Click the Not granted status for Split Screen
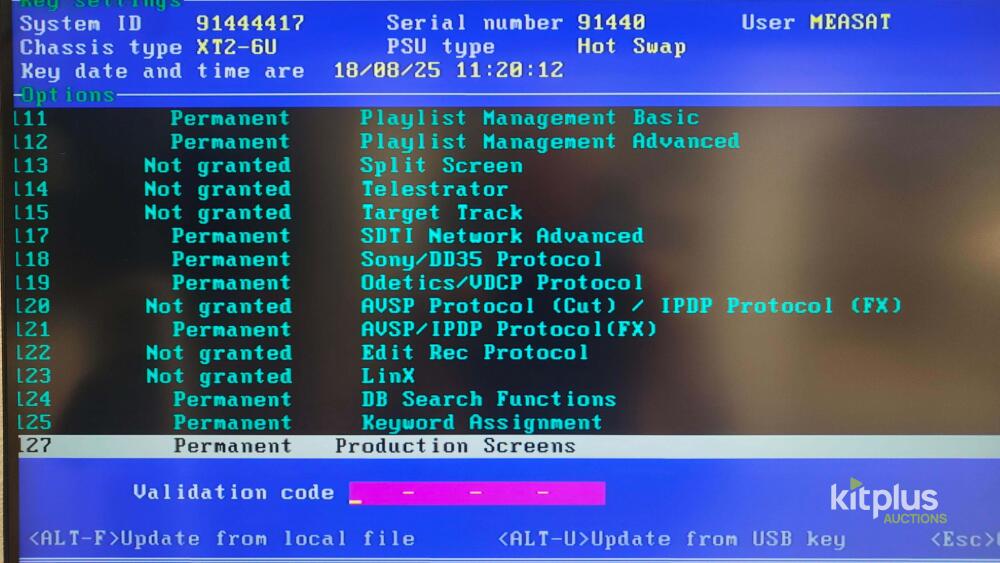Viewport: 1000px width, 563px height. tap(217, 166)
